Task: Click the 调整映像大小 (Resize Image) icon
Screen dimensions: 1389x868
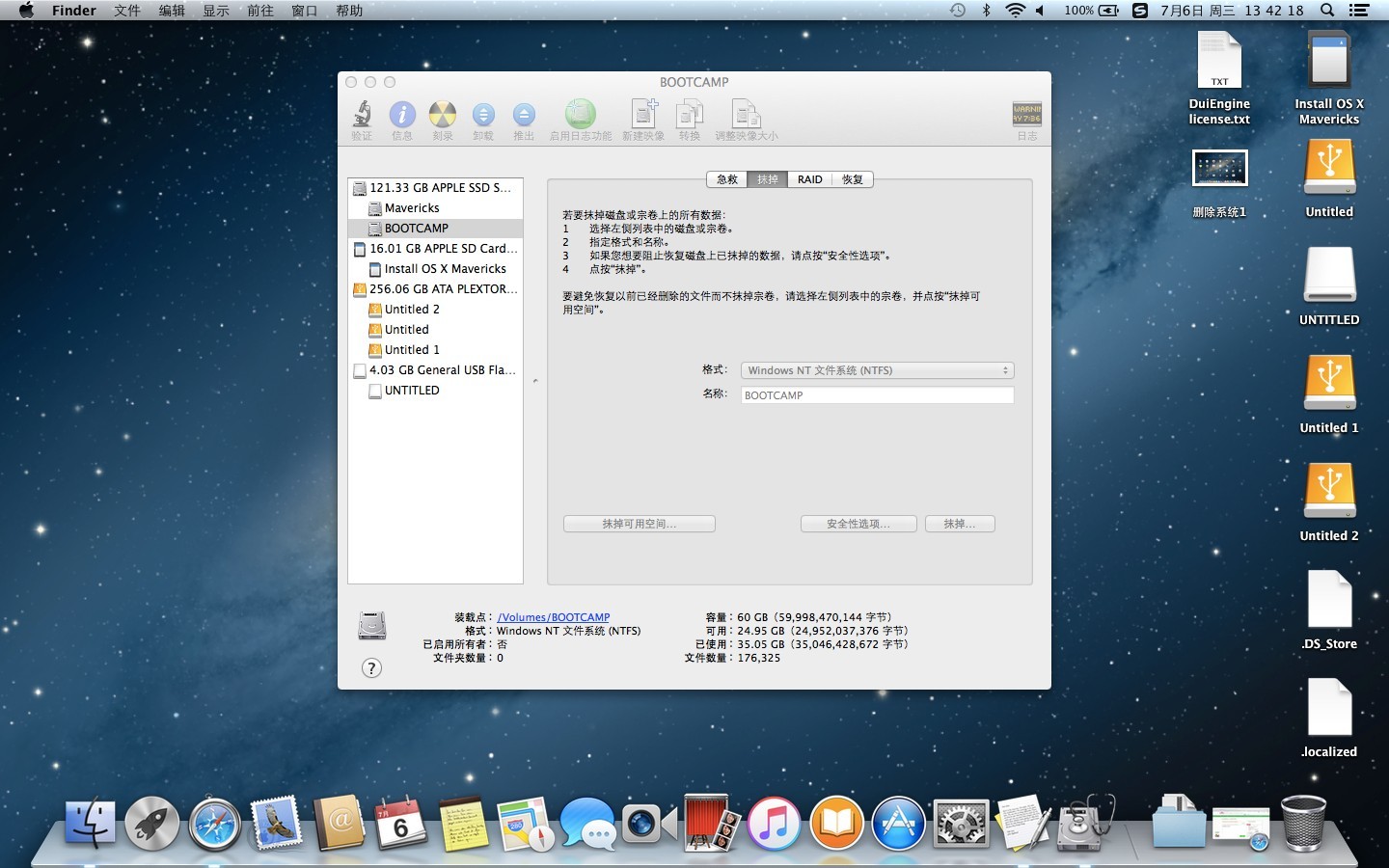Action: point(747,115)
